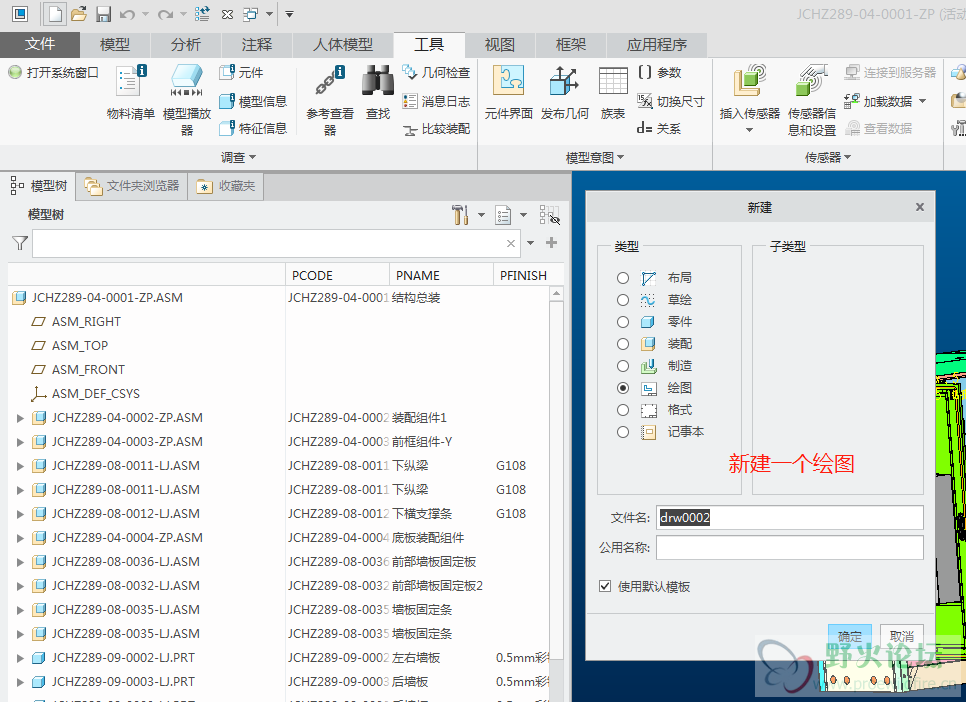This screenshot has height=702, width=966.
Task: Open 调查 group dropdown
Action: coord(238,158)
